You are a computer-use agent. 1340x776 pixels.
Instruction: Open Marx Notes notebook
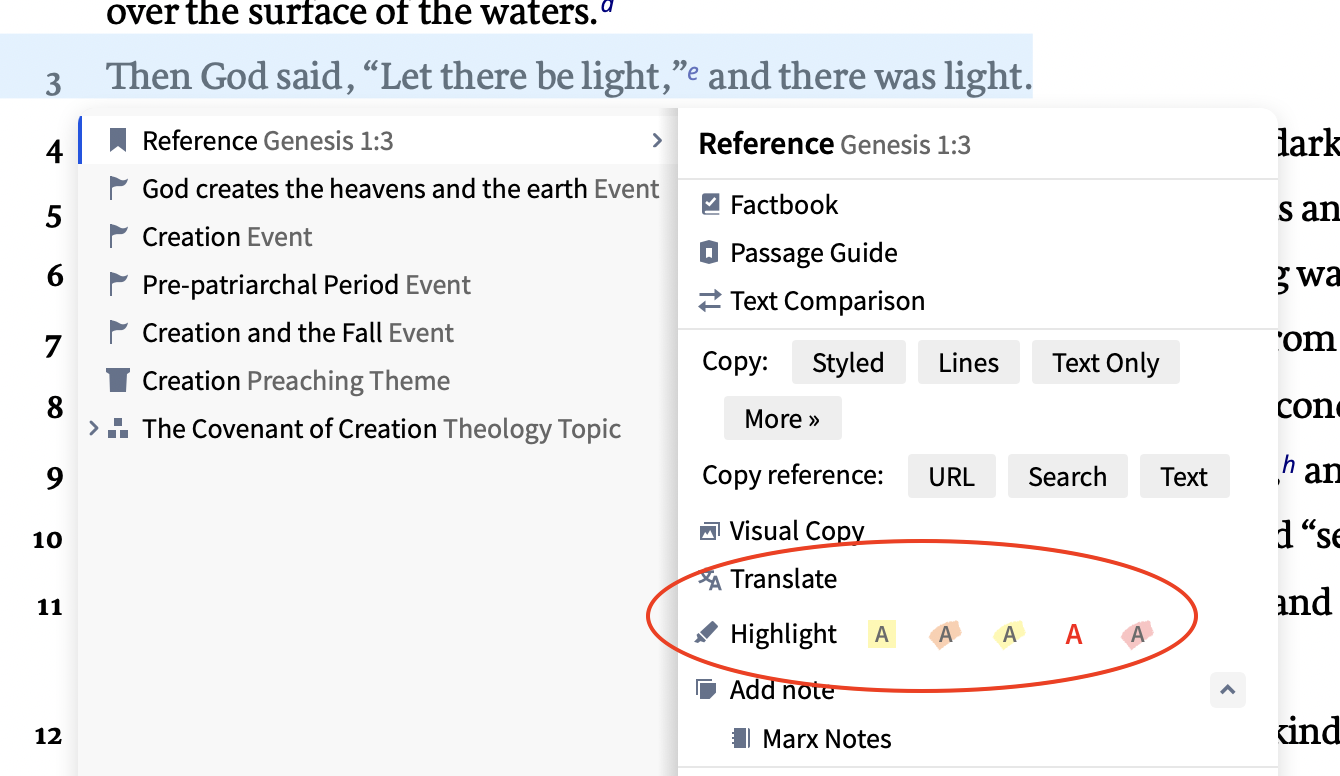827,738
